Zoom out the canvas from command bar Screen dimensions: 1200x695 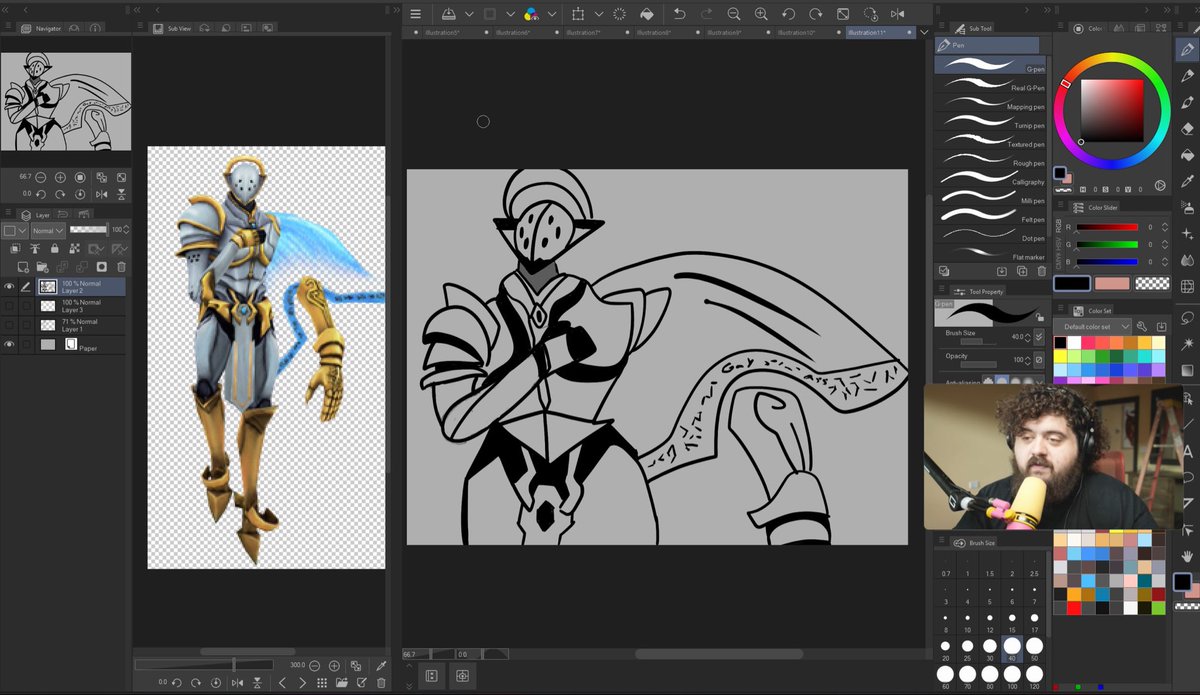pyautogui.click(x=734, y=14)
